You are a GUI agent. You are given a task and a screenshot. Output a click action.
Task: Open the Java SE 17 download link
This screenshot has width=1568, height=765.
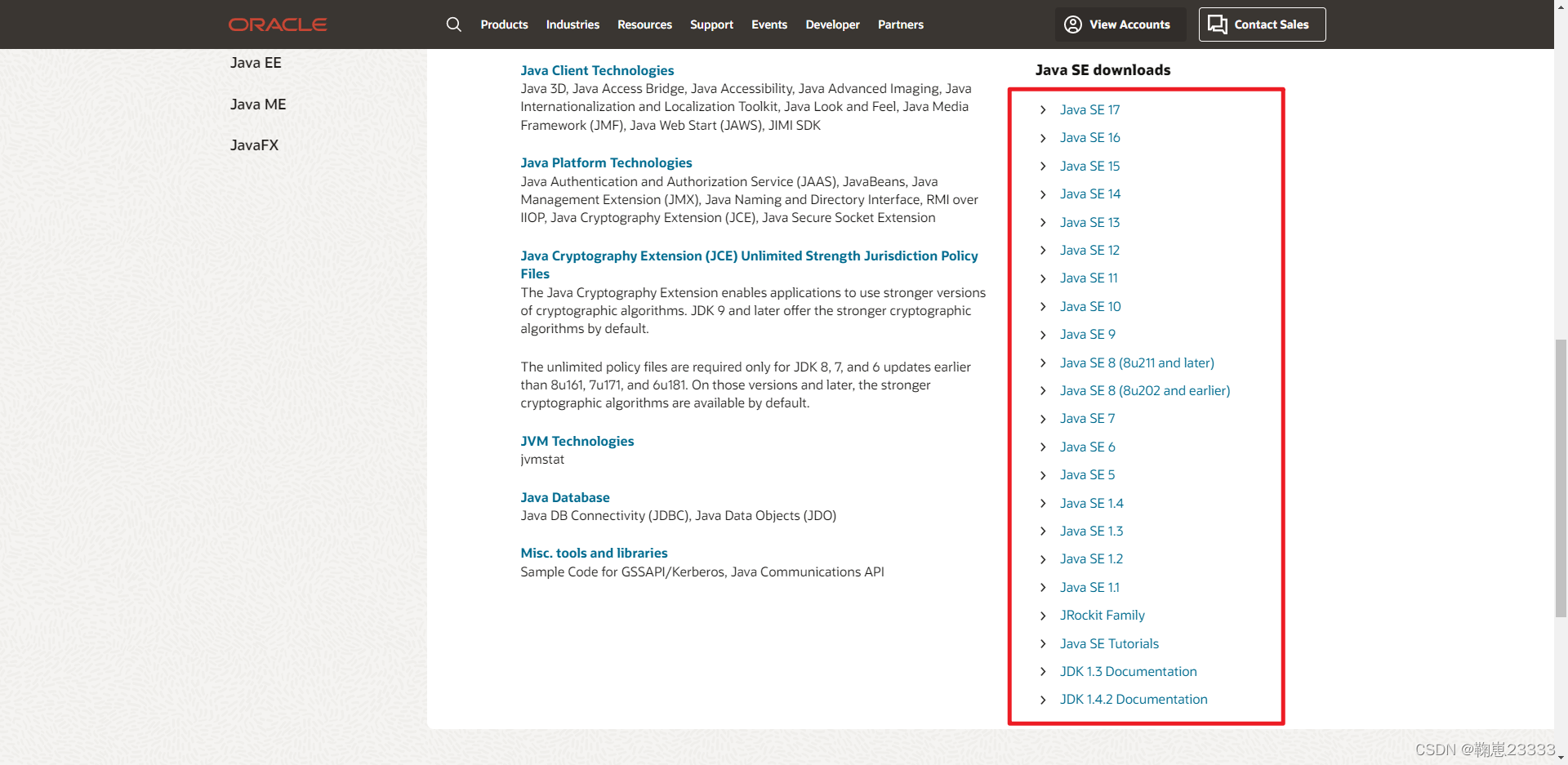point(1089,109)
